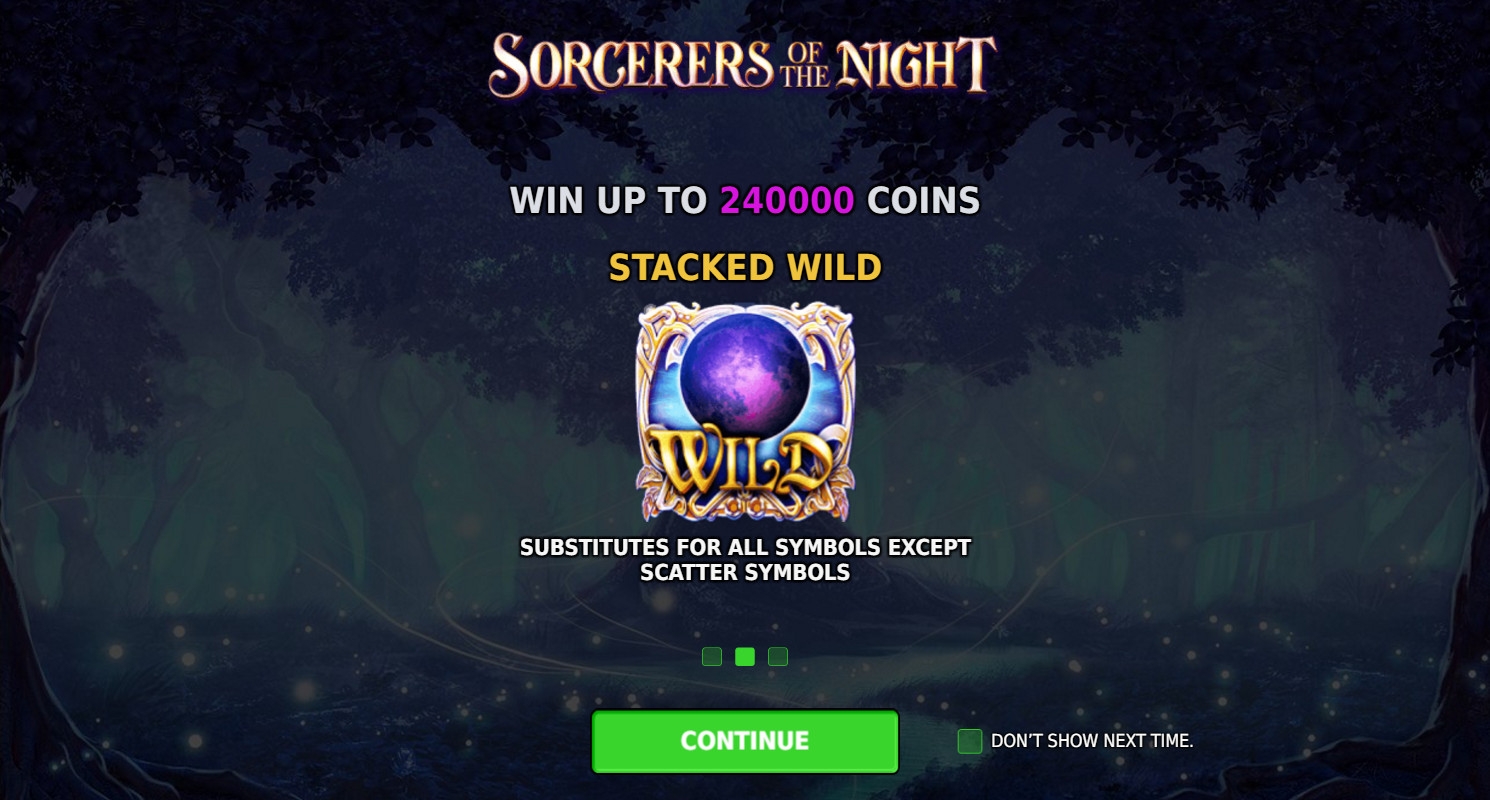Click the Don't Show Next Time label

click(1092, 741)
